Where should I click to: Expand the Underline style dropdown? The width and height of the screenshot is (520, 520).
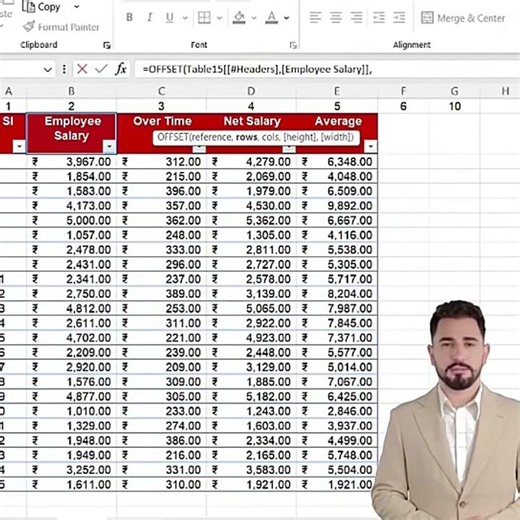(185, 18)
